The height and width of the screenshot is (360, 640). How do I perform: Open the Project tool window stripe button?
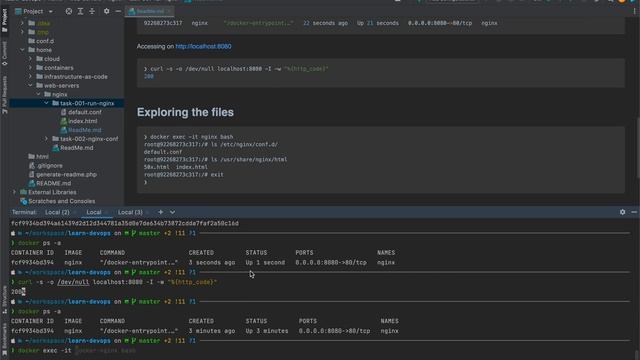(4, 20)
